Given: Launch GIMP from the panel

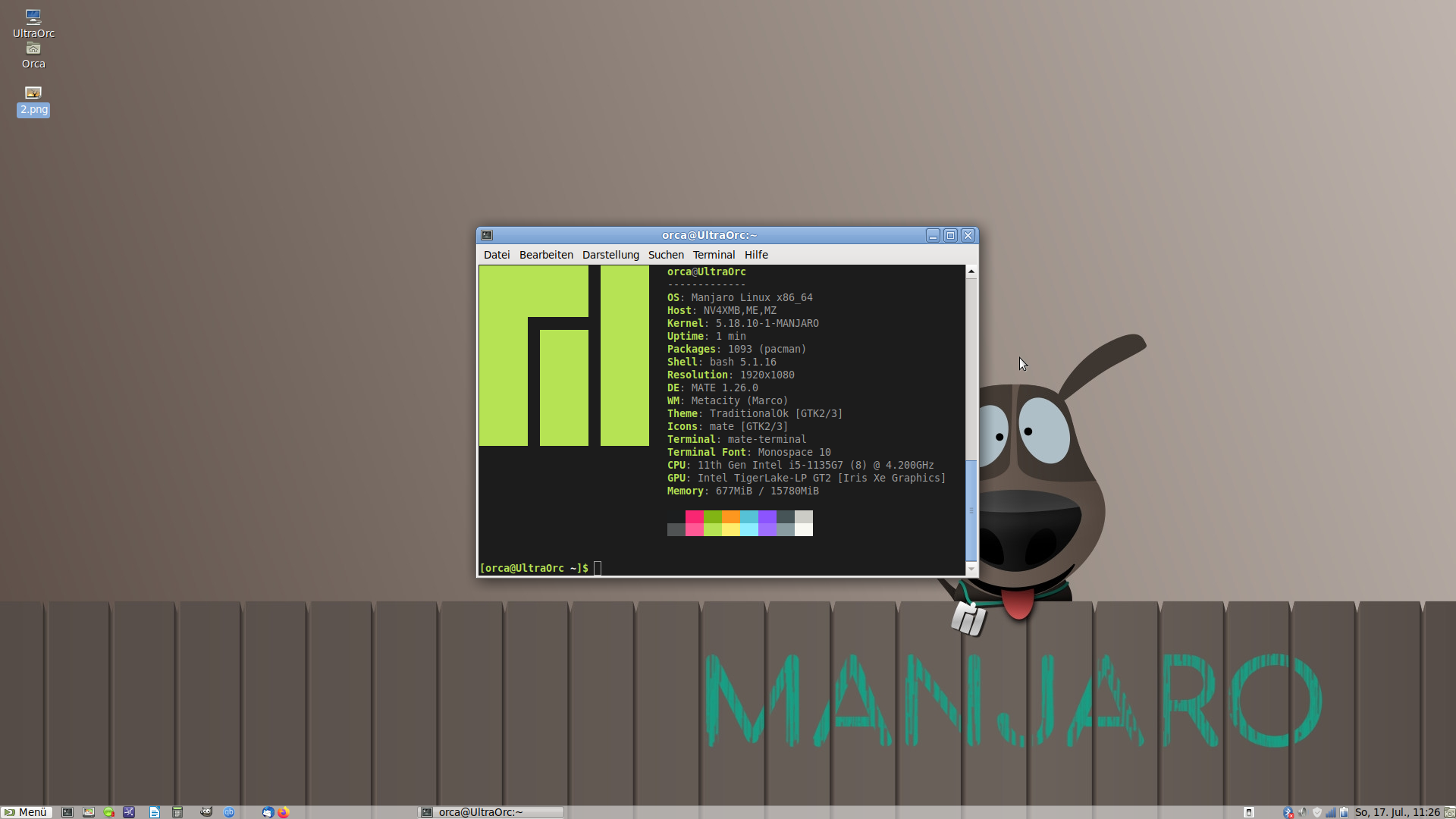Looking at the screenshot, I should pyautogui.click(x=206, y=812).
